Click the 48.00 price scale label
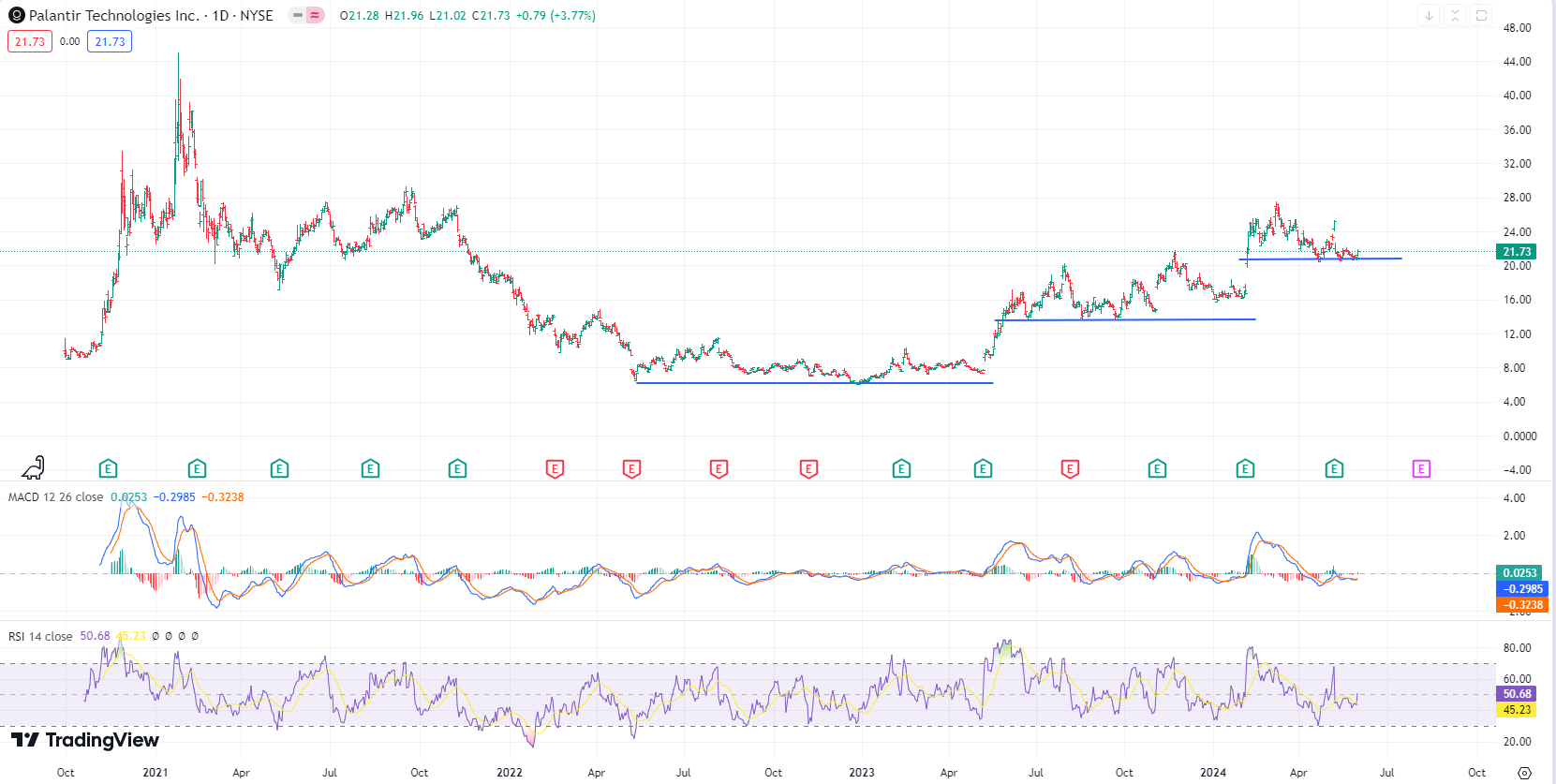Image resolution: width=1556 pixels, height=784 pixels. (x=1517, y=28)
